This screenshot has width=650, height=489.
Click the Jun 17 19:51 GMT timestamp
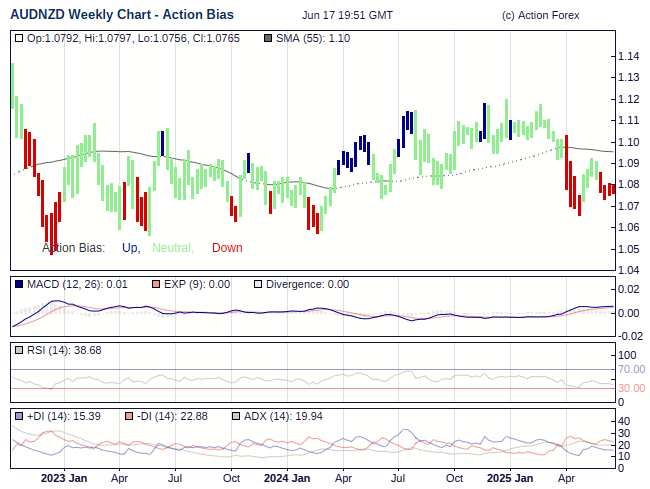[347, 16]
